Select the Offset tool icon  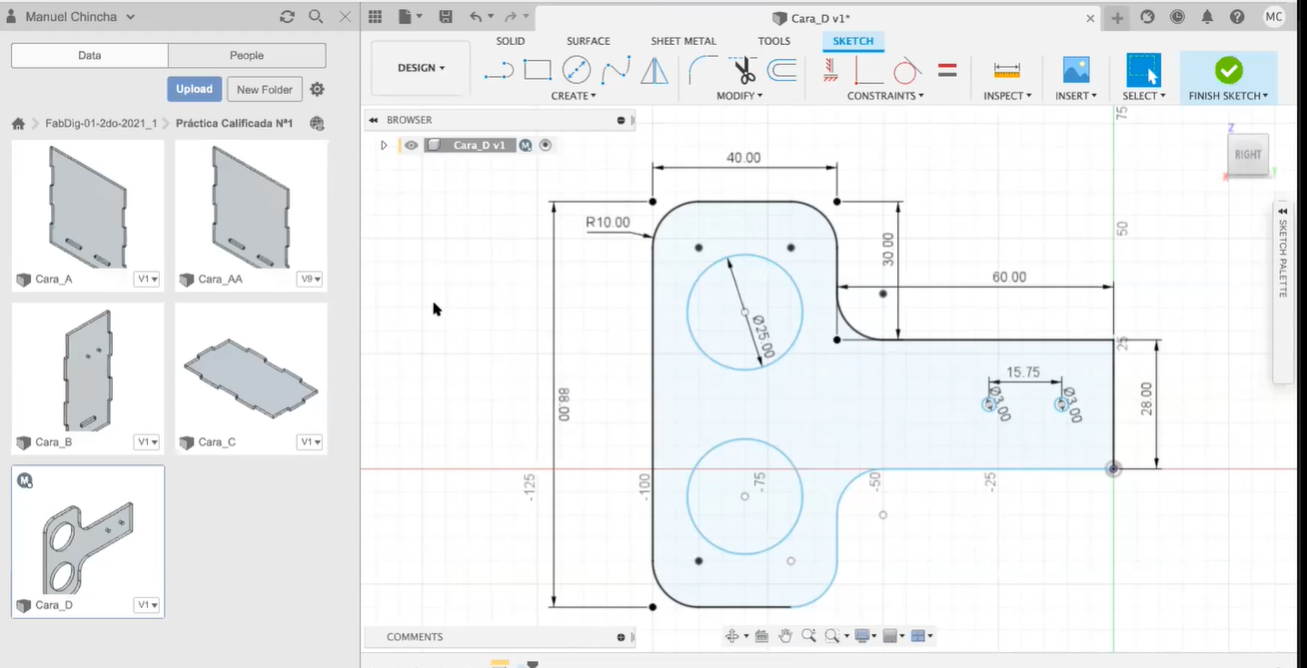(x=782, y=70)
